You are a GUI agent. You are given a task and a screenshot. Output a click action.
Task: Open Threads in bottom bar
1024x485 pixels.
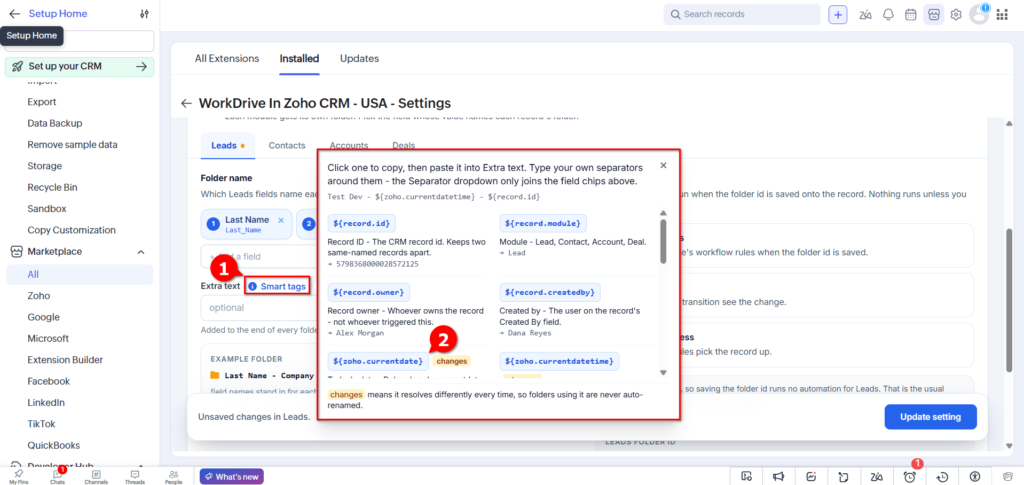(x=135, y=477)
